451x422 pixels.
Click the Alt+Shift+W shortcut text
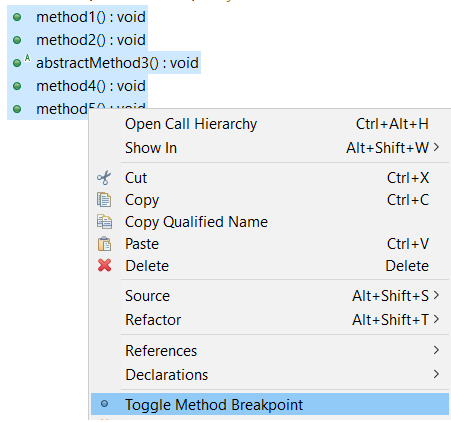pos(387,148)
